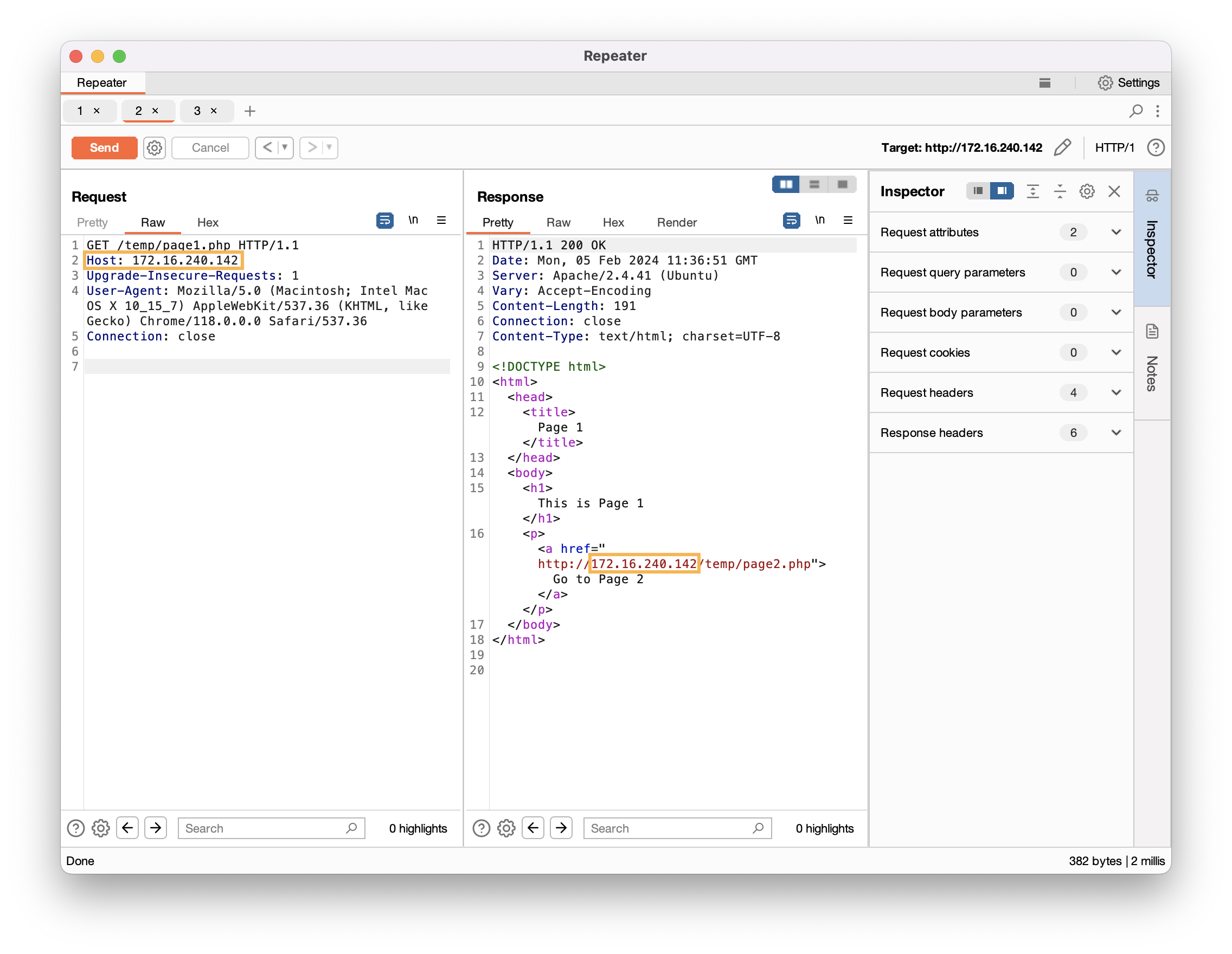Viewport: 1232px width, 954px height.
Task: Toggle word wrap in Response editor
Action: click(791, 221)
